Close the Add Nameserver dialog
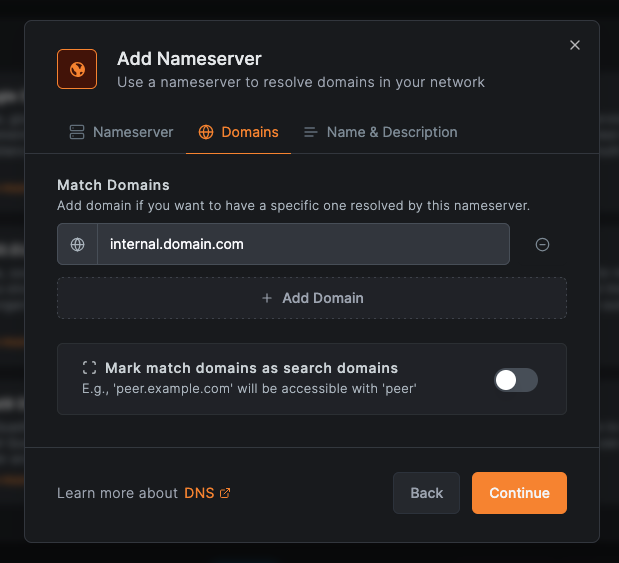Screen dimensions: 619x563 (x=574, y=45)
